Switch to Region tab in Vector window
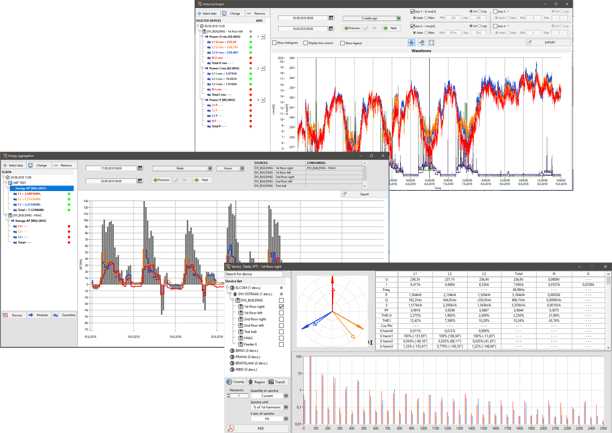 [256, 382]
